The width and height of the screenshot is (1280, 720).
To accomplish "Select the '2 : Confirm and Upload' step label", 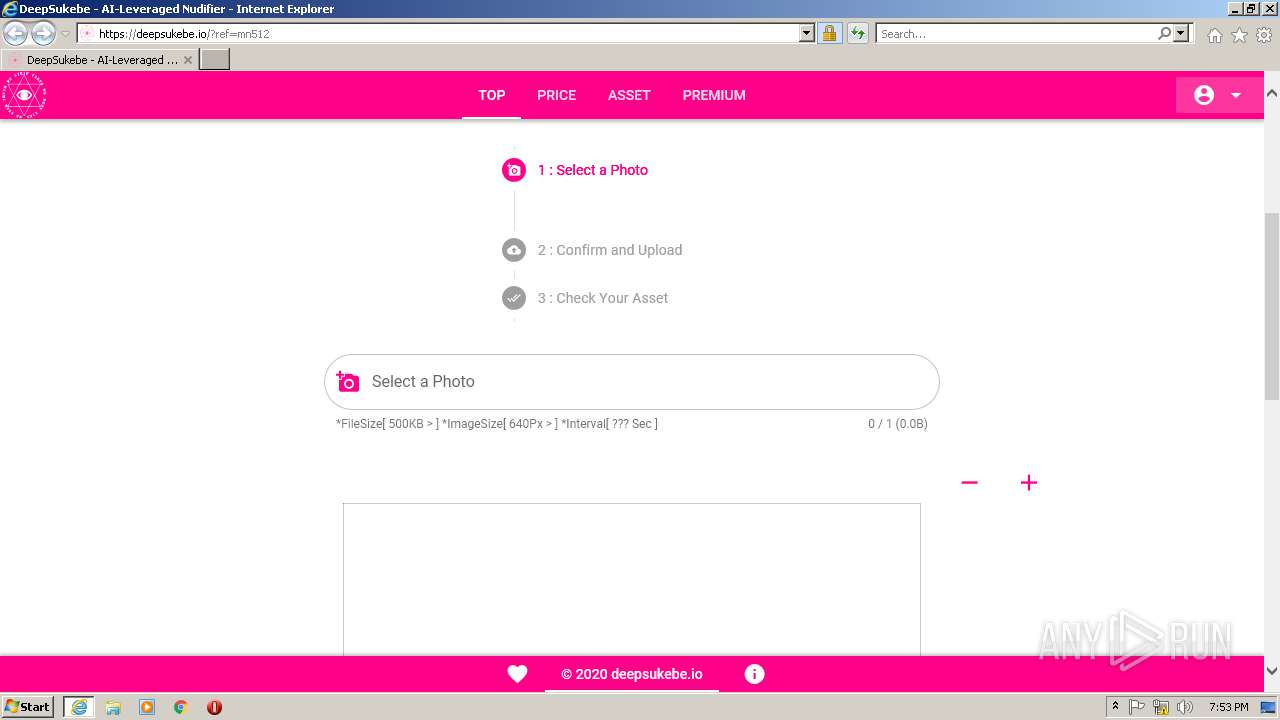I will [610, 250].
